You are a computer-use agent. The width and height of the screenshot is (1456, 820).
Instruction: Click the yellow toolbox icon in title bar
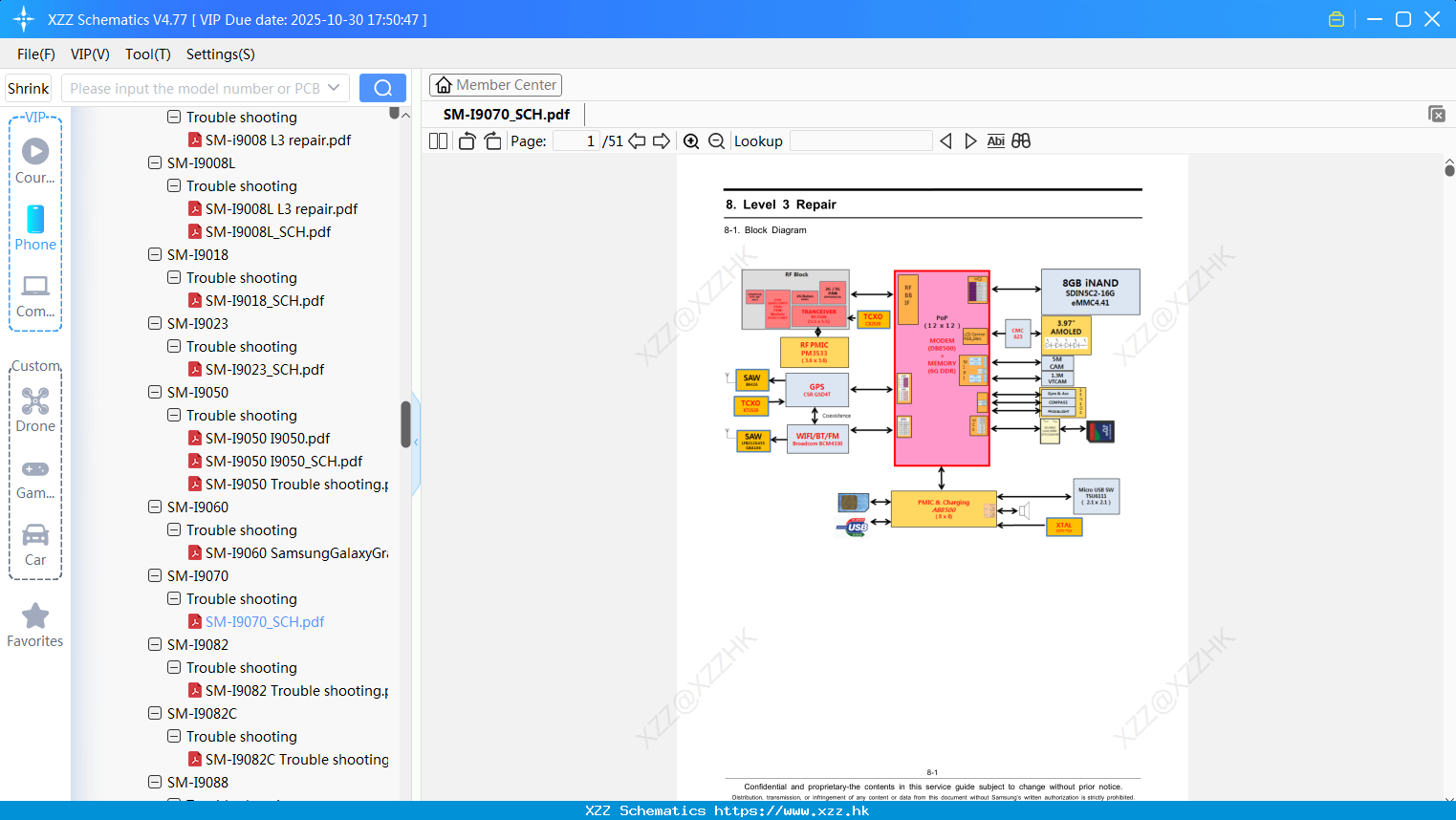pos(1336,19)
